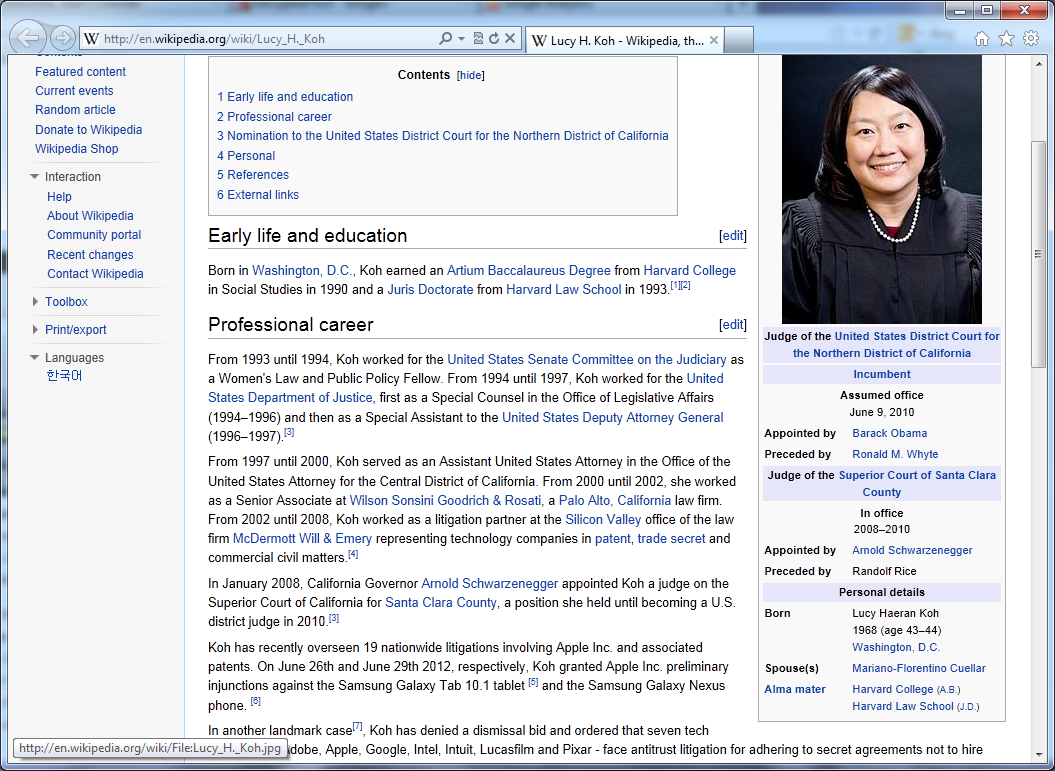Image resolution: width=1055 pixels, height=771 pixels.
Task: Open the Lucy Koh portrait photo
Action: [881, 189]
